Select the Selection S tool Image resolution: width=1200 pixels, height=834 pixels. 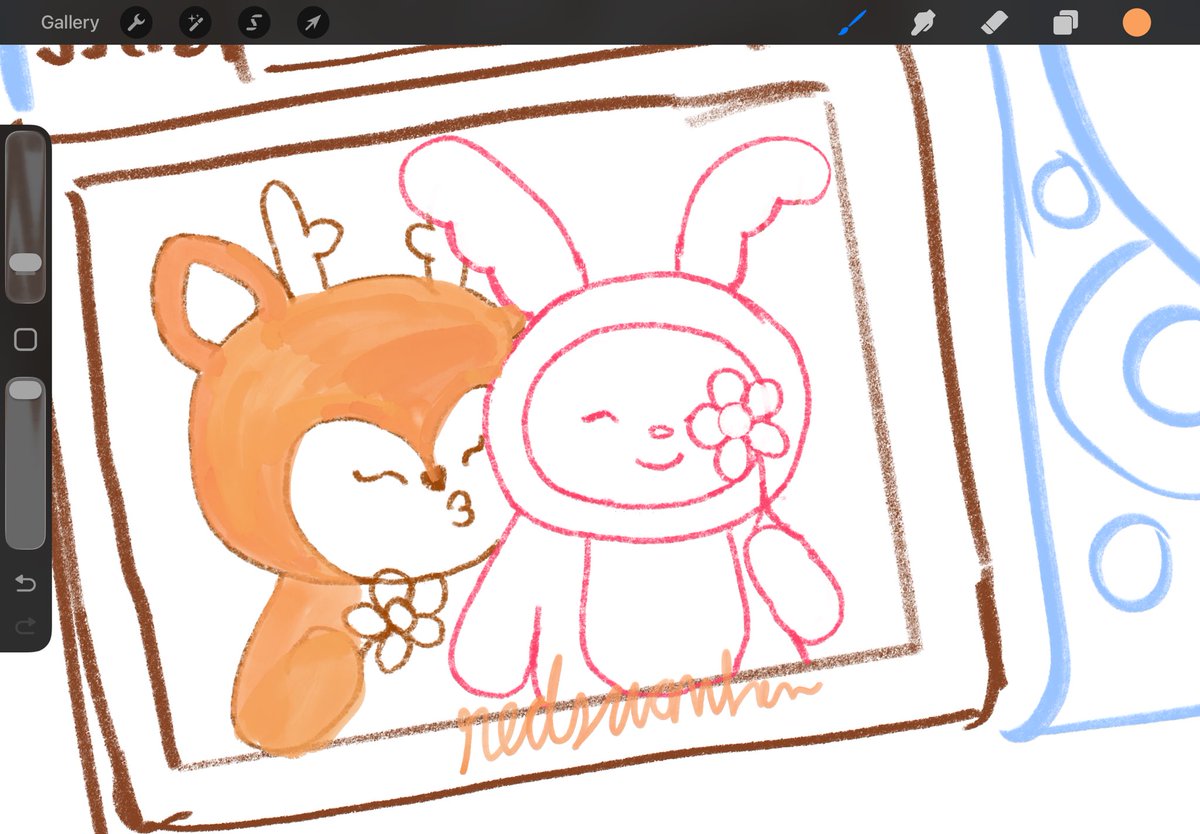pyautogui.click(x=254, y=22)
